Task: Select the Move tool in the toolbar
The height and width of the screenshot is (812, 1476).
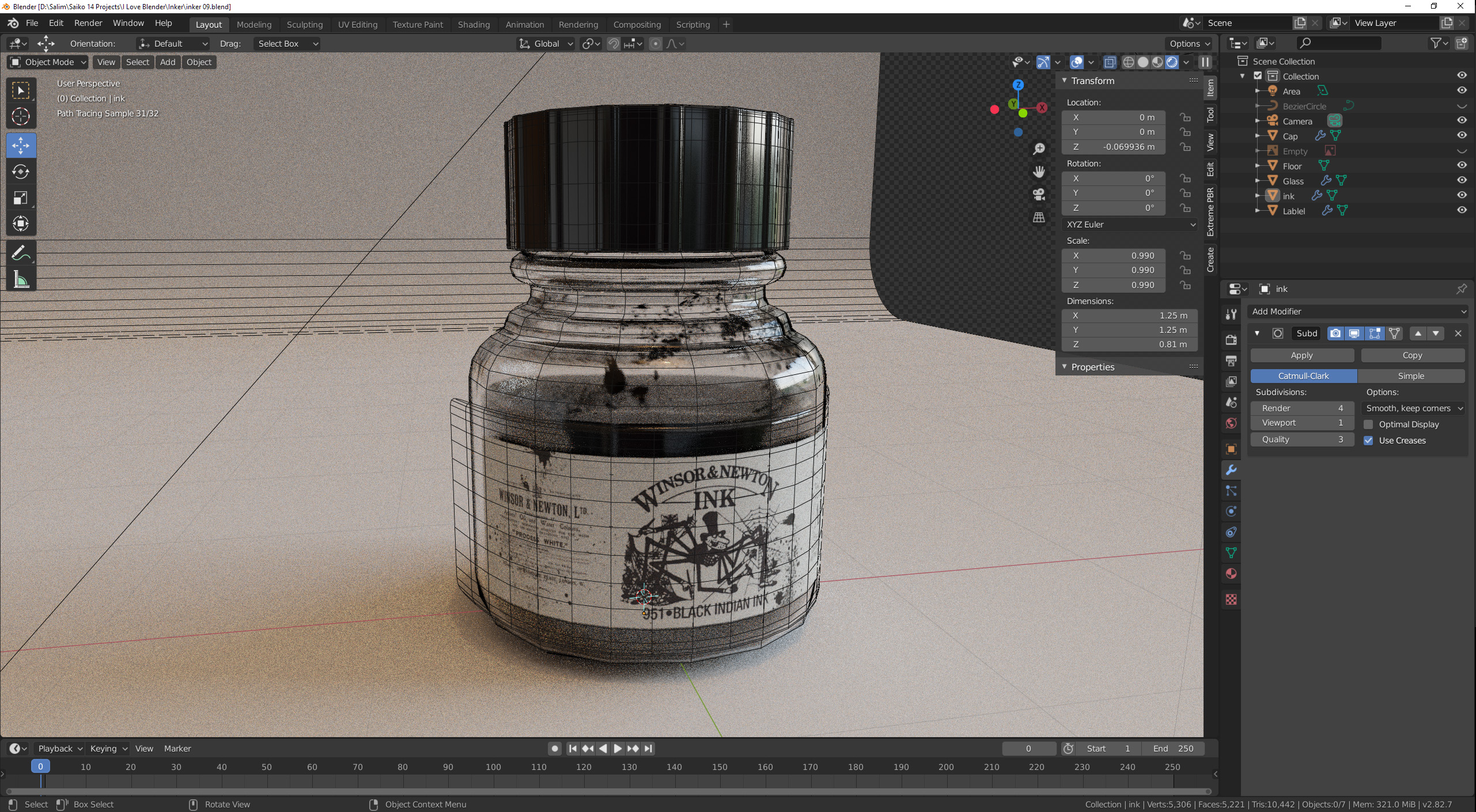Action: pos(21,145)
